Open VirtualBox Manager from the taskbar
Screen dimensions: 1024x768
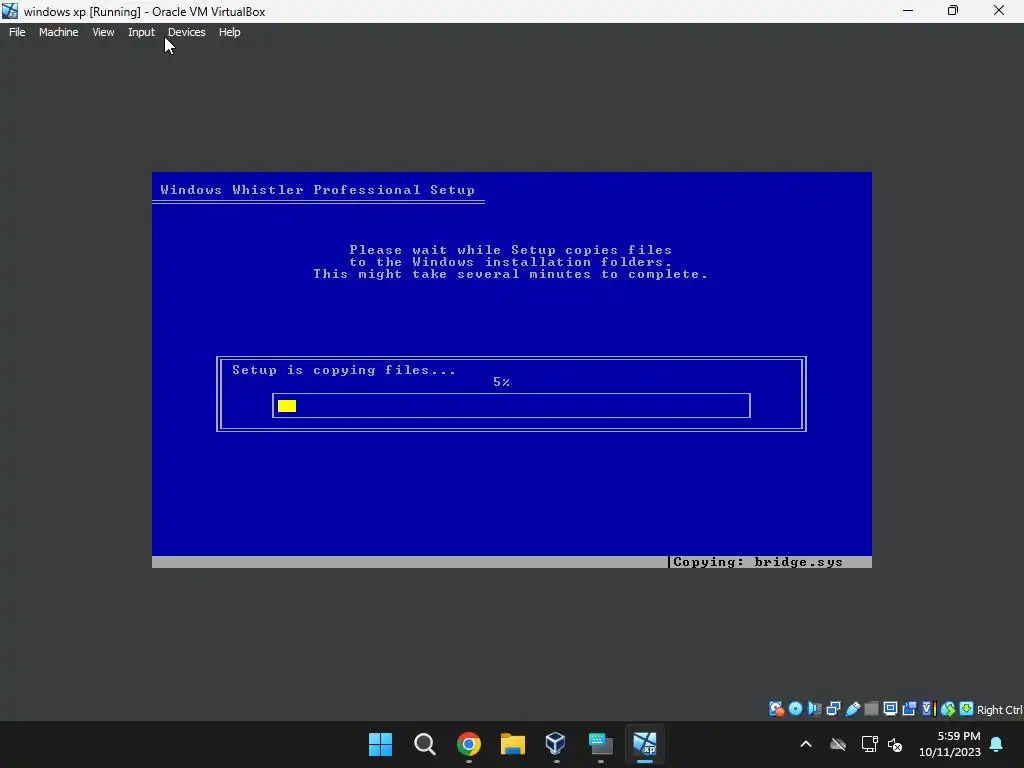point(556,744)
